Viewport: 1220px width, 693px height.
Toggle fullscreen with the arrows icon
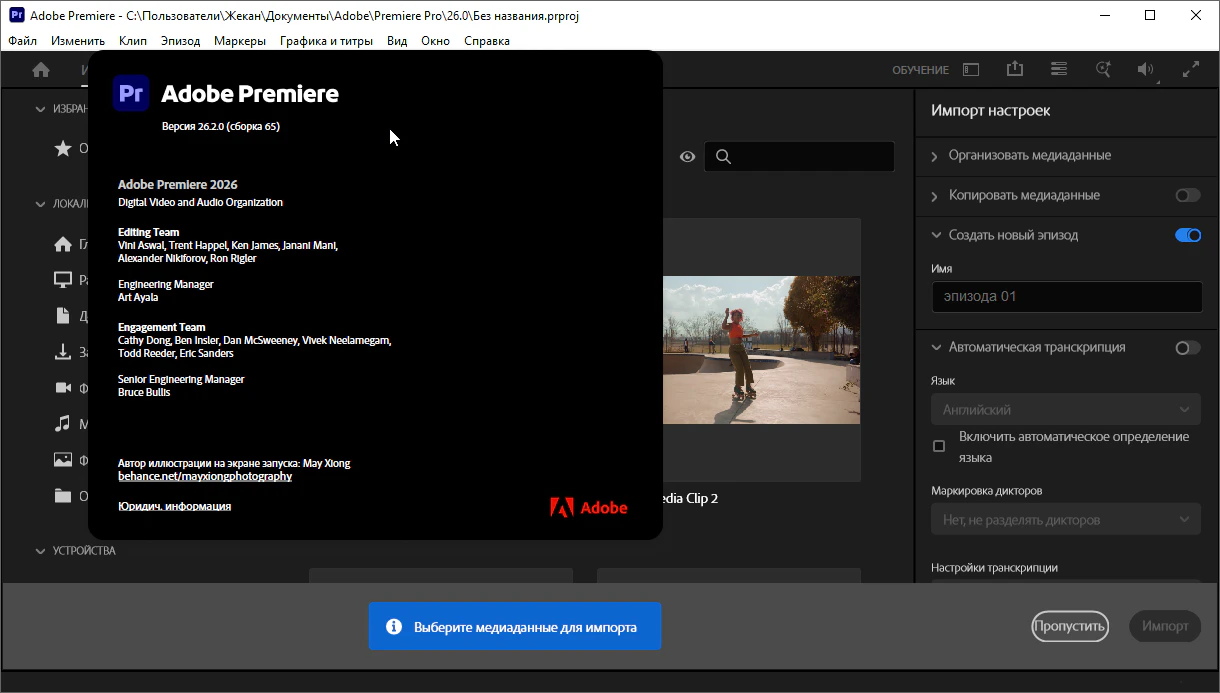click(1190, 70)
